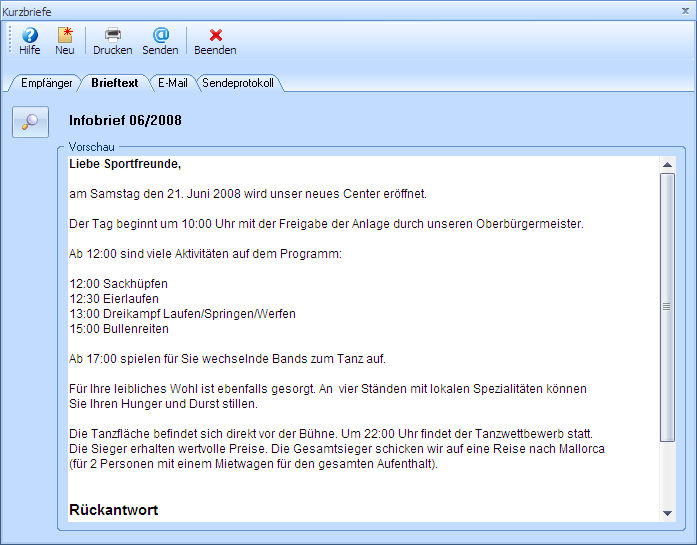Open the E-Mail tab
Screen dimensions: 697x545
[x=172, y=83]
